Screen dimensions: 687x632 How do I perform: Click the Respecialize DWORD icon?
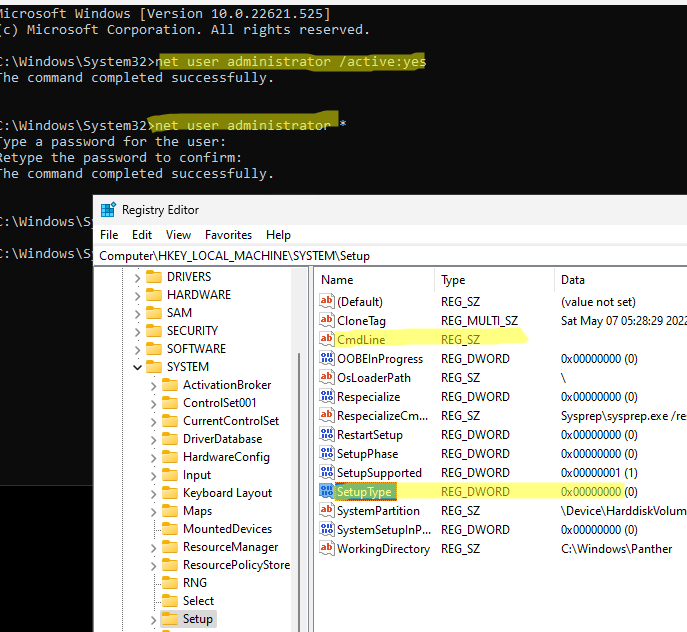pos(326,396)
